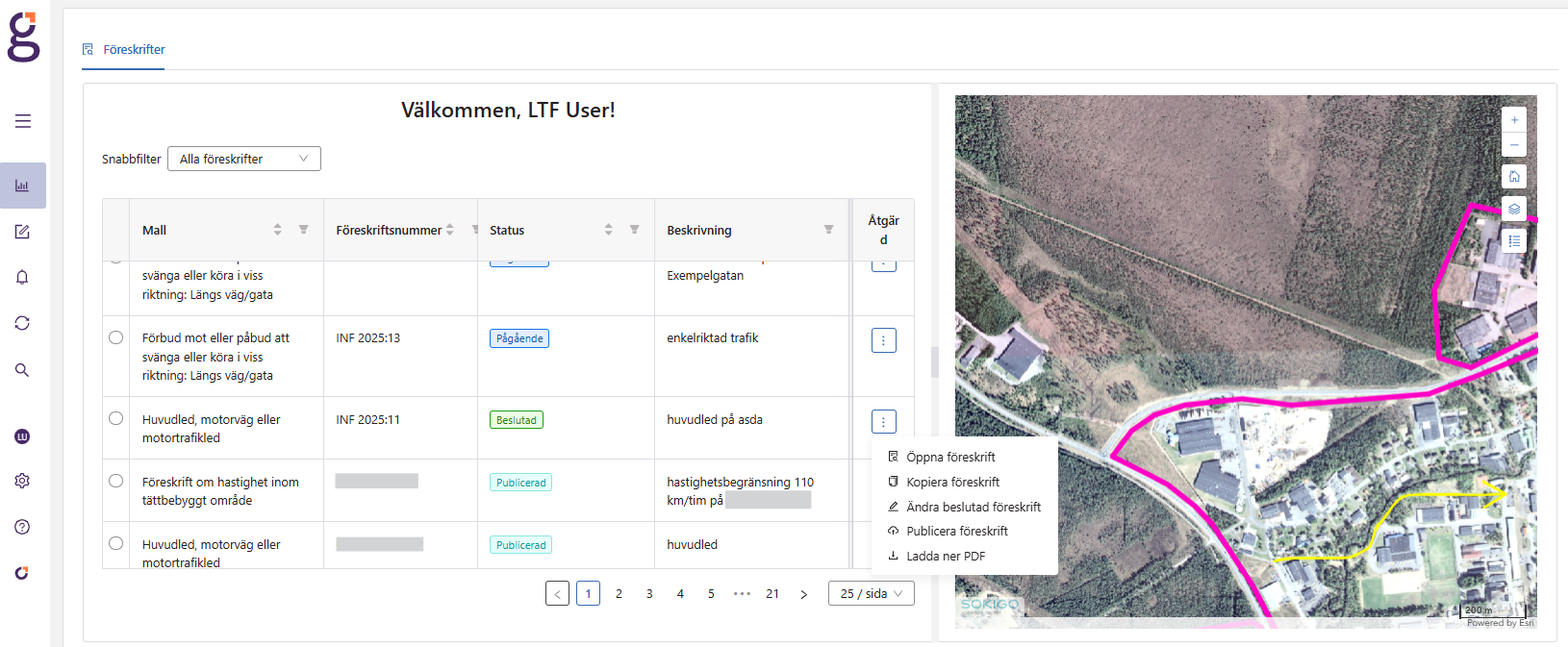Zoom in on the map
This screenshot has width=1568, height=647.
pyautogui.click(x=1513, y=120)
